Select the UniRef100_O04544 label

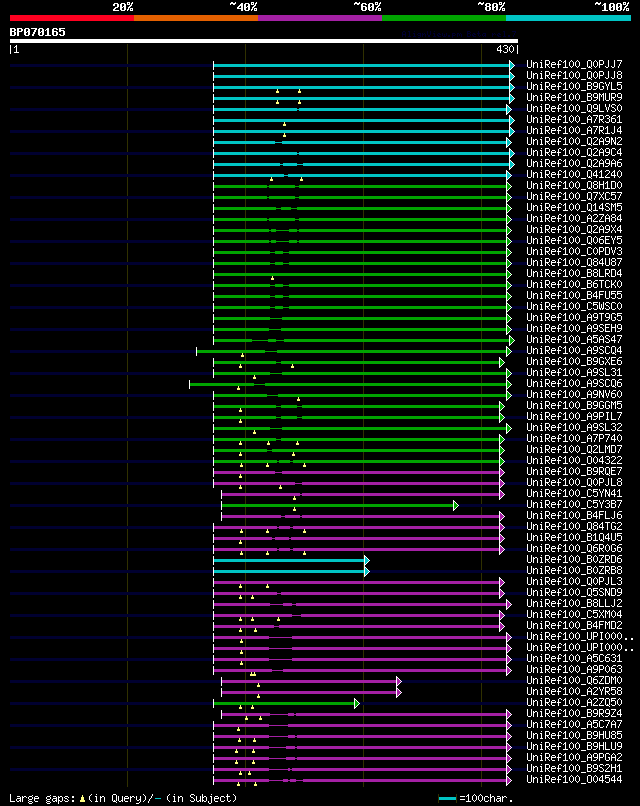574,780
